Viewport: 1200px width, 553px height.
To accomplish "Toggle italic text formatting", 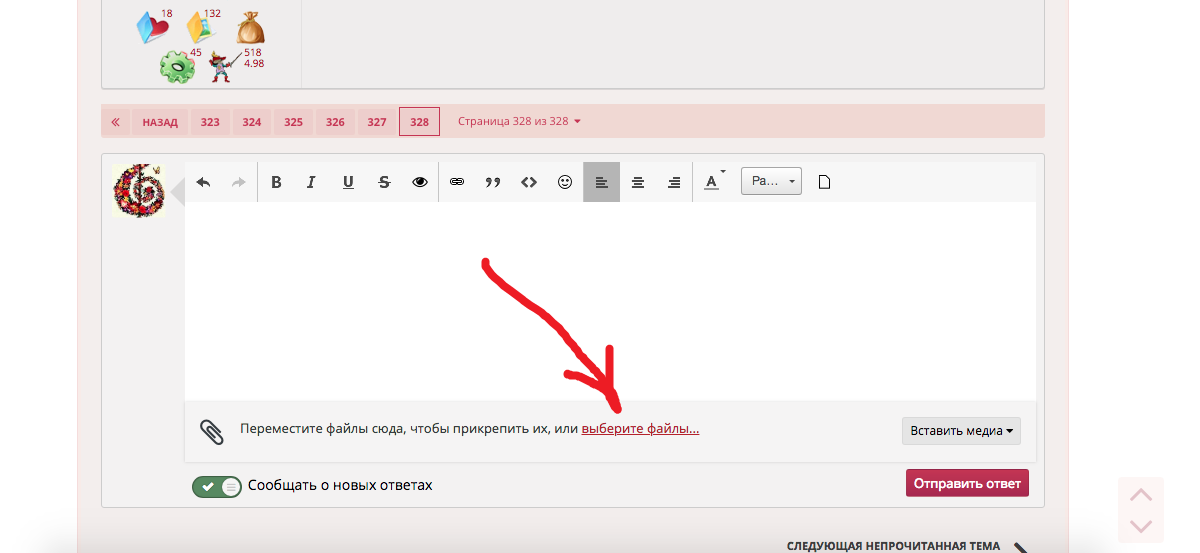I will click(312, 182).
